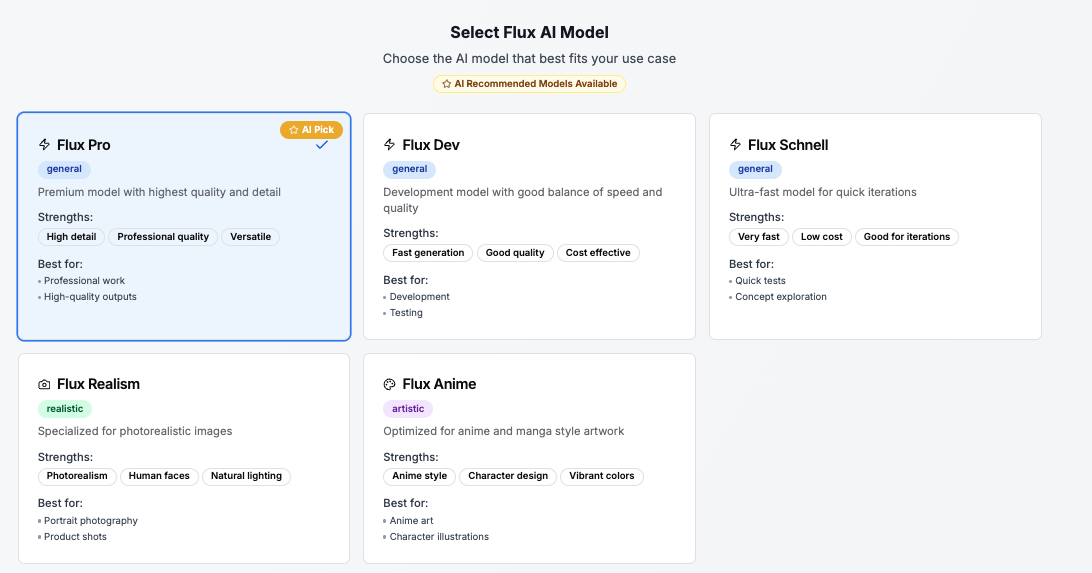
Task: Click the star icon in AI Recommended banner
Action: click(x=446, y=84)
